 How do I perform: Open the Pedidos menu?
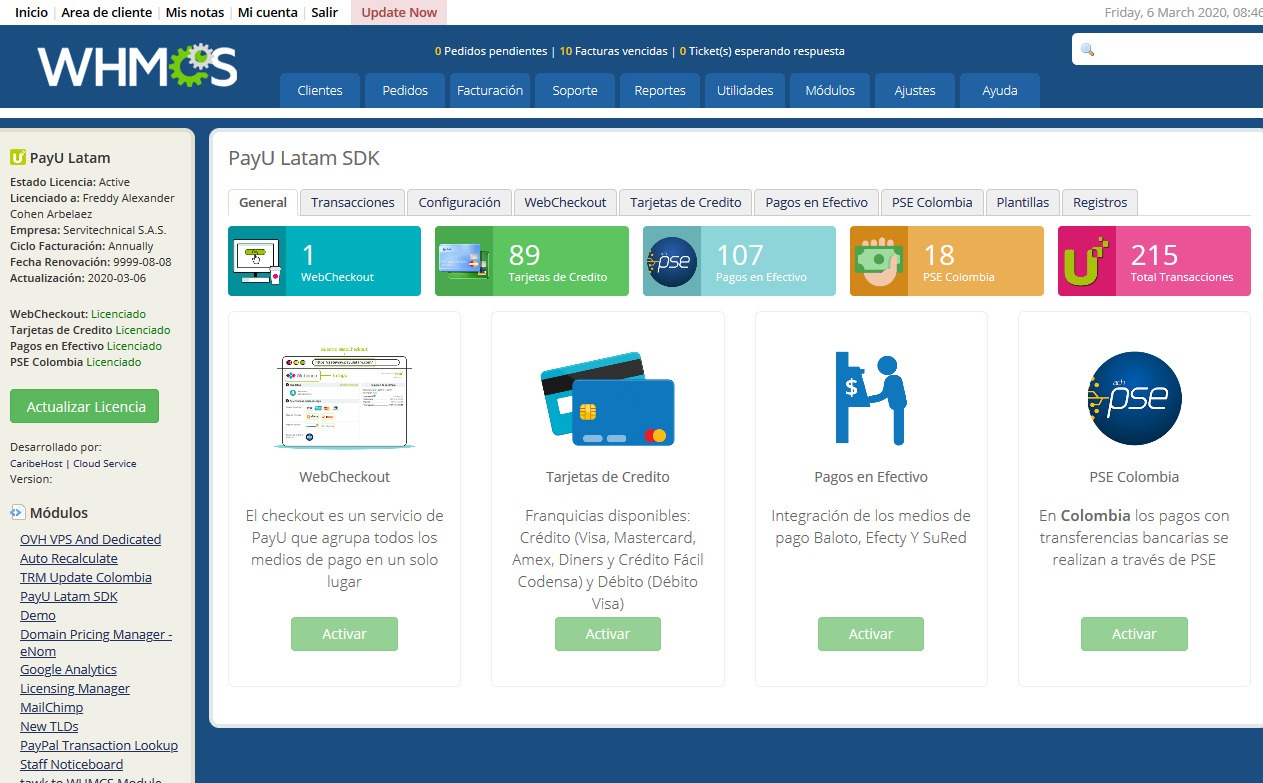click(x=405, y=90)
